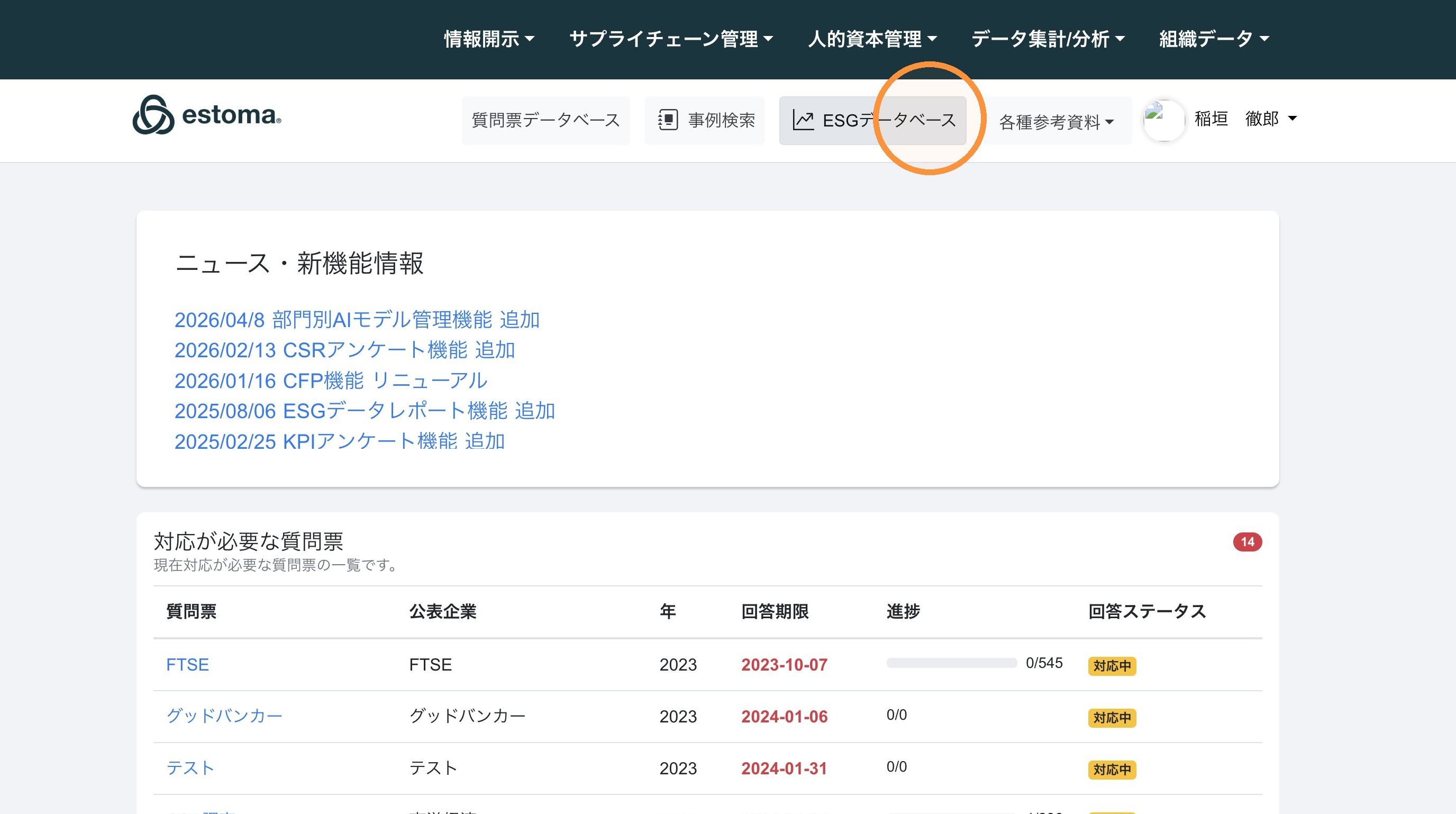This screenshot has width=1456, height=814.
Task: Open the 人的資本管理 dropdown
Action: [872, 39]
